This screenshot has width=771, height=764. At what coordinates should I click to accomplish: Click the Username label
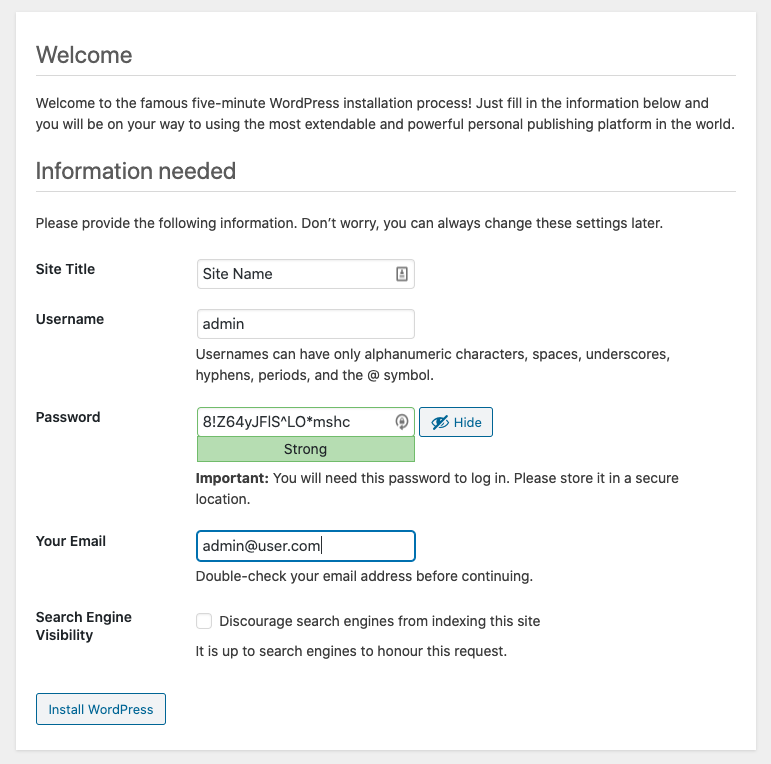pyautogui.click(x=70, y=319)
